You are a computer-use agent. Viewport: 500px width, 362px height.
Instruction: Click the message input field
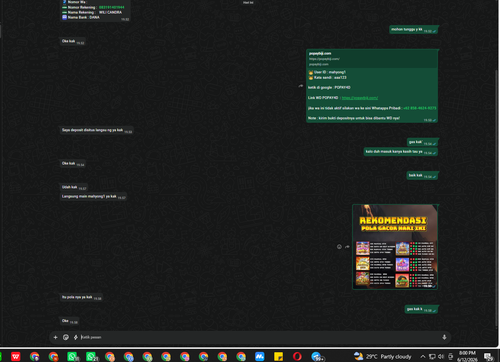[260, 337]
